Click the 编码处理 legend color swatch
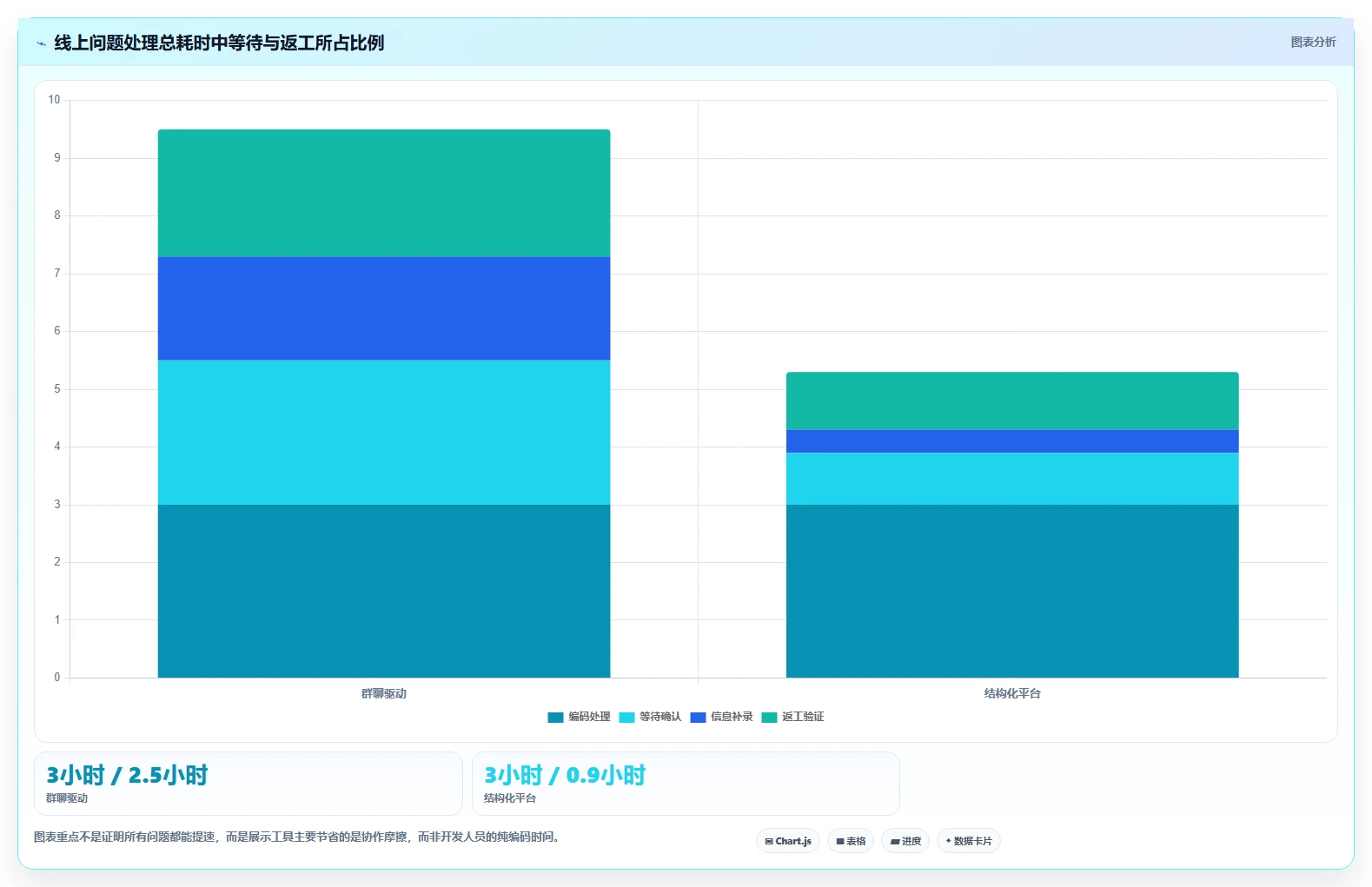This screenshot has width=1372, height=887. [x=555, y=718]
